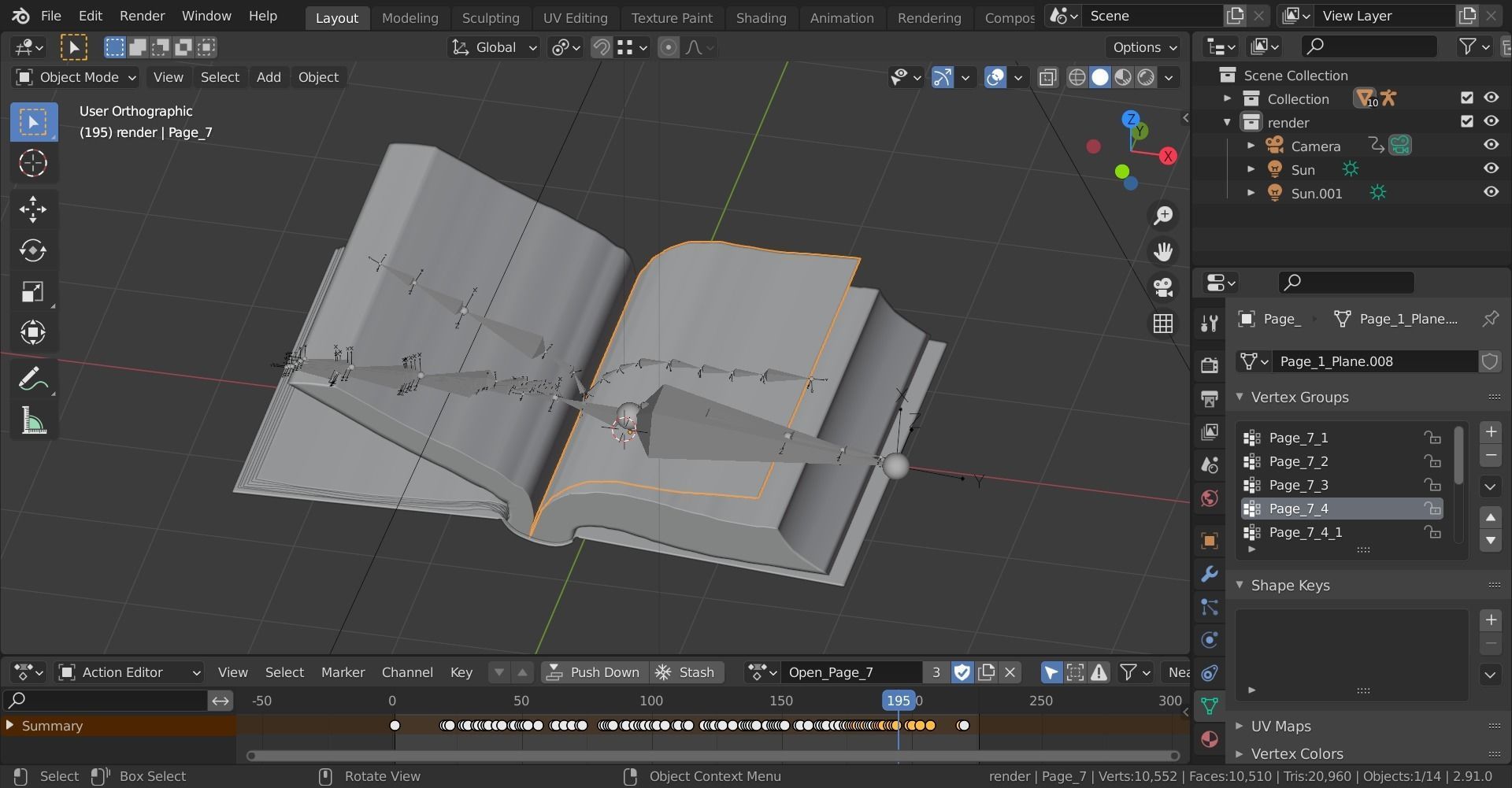
Task: Open Object Data properties green triangle tab
Action: pos(1210,706)
